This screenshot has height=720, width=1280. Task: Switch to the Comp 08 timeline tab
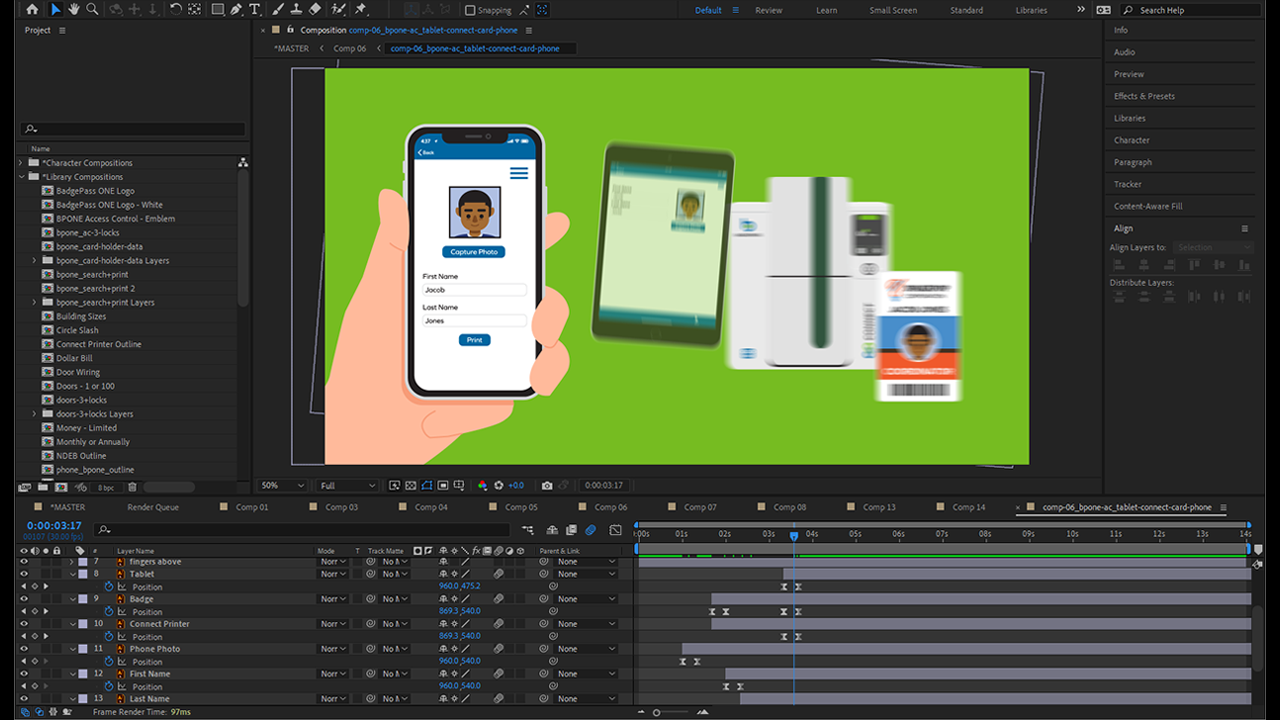(x=789, y=507)
